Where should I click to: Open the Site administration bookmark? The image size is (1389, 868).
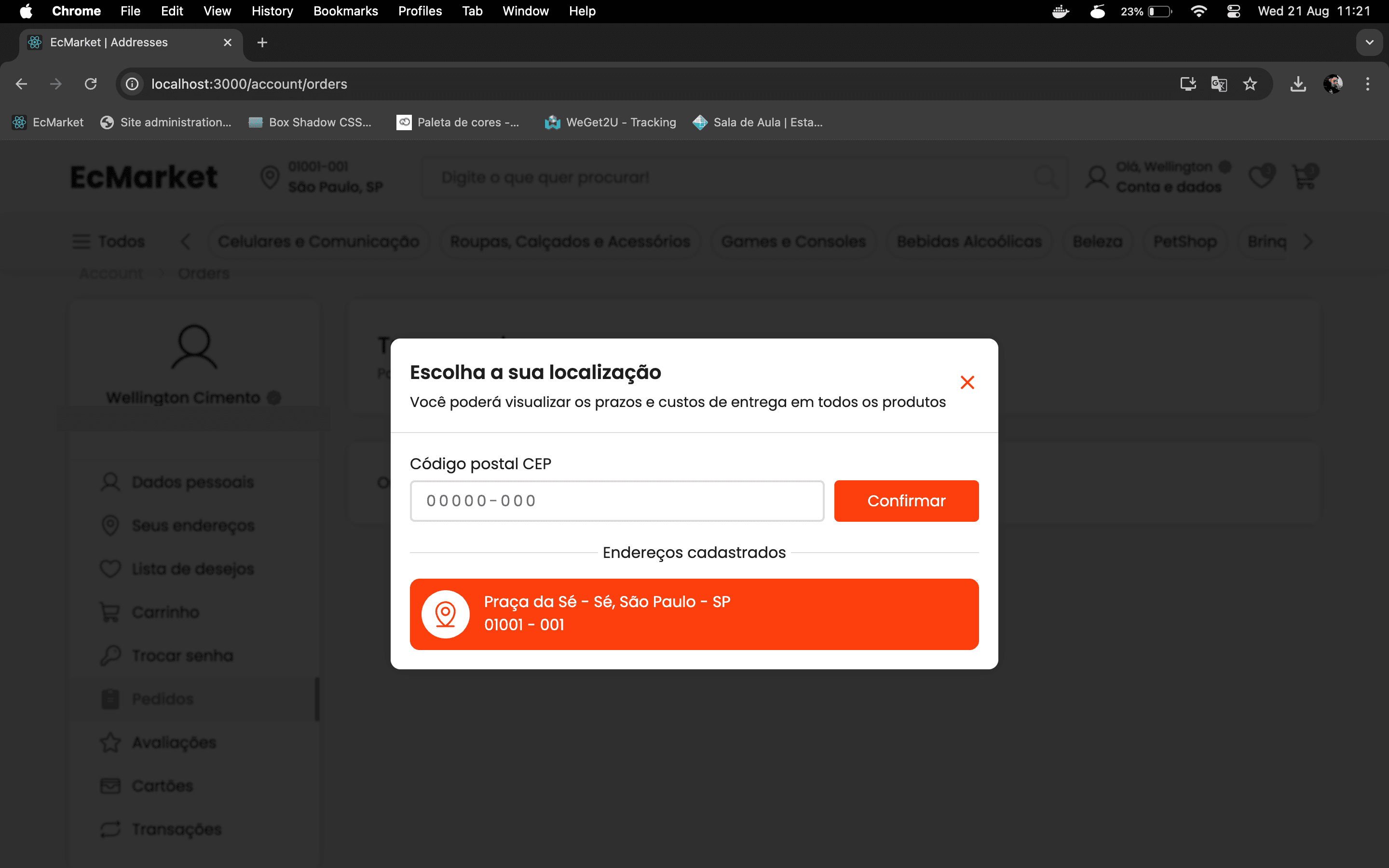(x=166, y=122)
